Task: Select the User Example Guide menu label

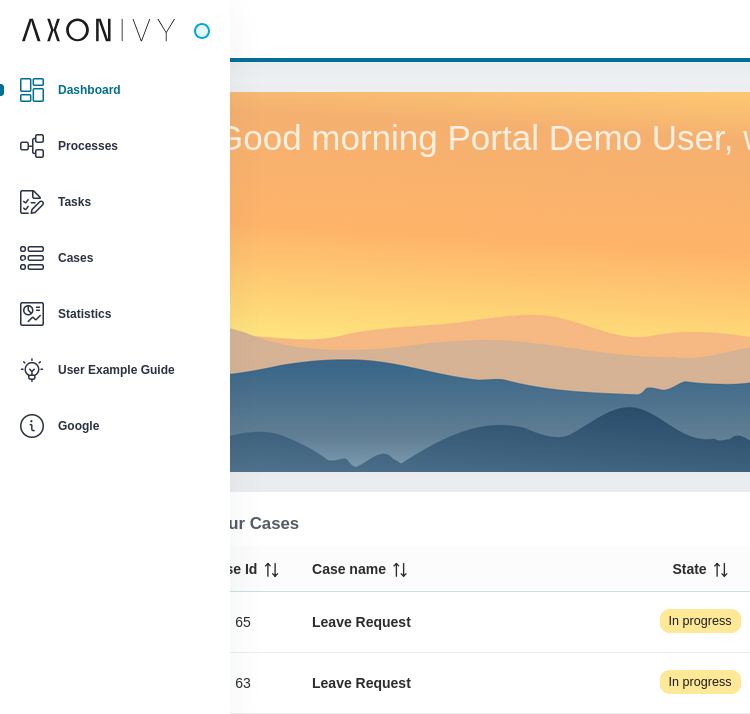Action: click(x=116, y=370)
